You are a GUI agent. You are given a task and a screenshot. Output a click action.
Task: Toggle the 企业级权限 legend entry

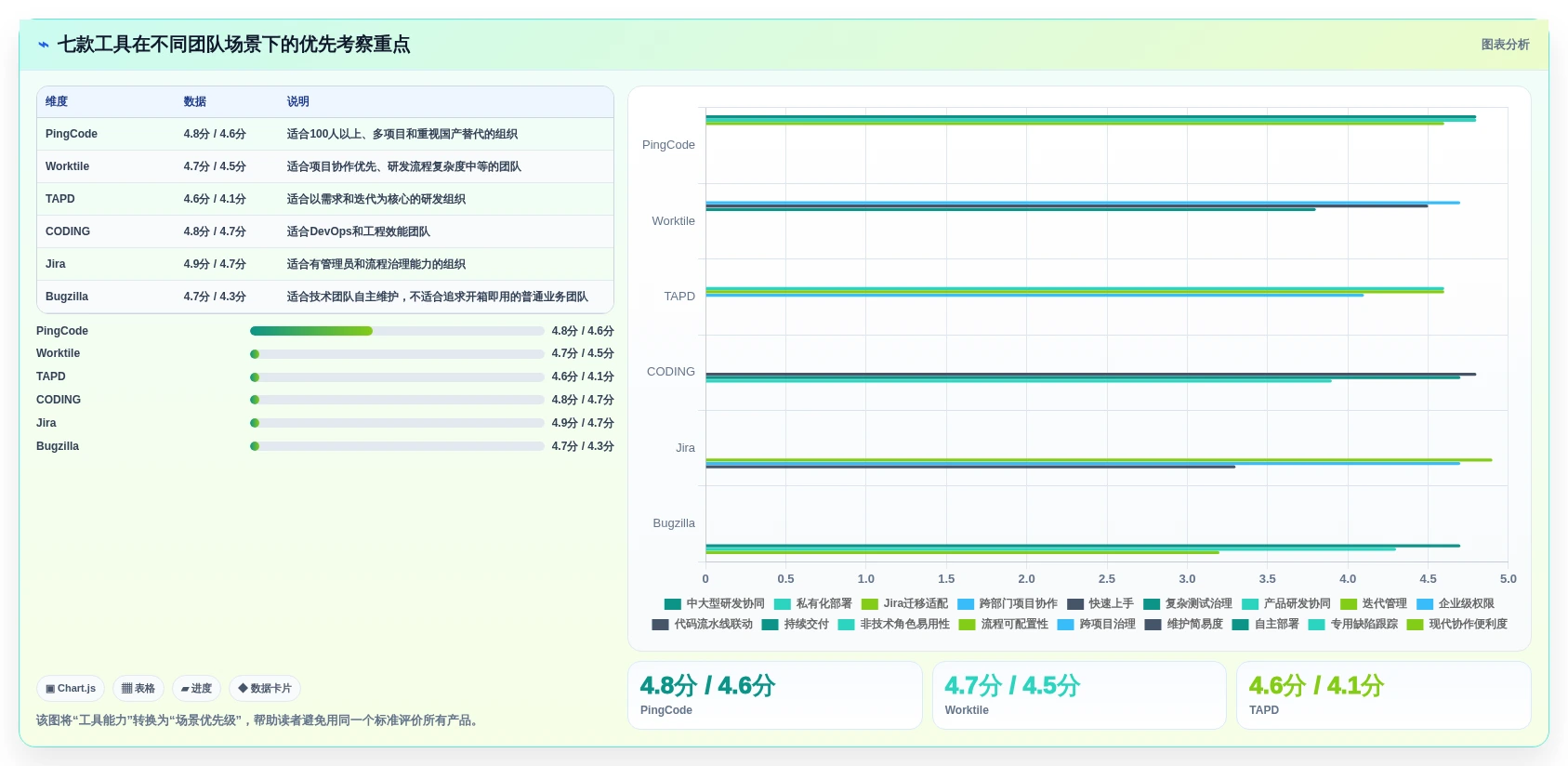[x=1456, y=604]
